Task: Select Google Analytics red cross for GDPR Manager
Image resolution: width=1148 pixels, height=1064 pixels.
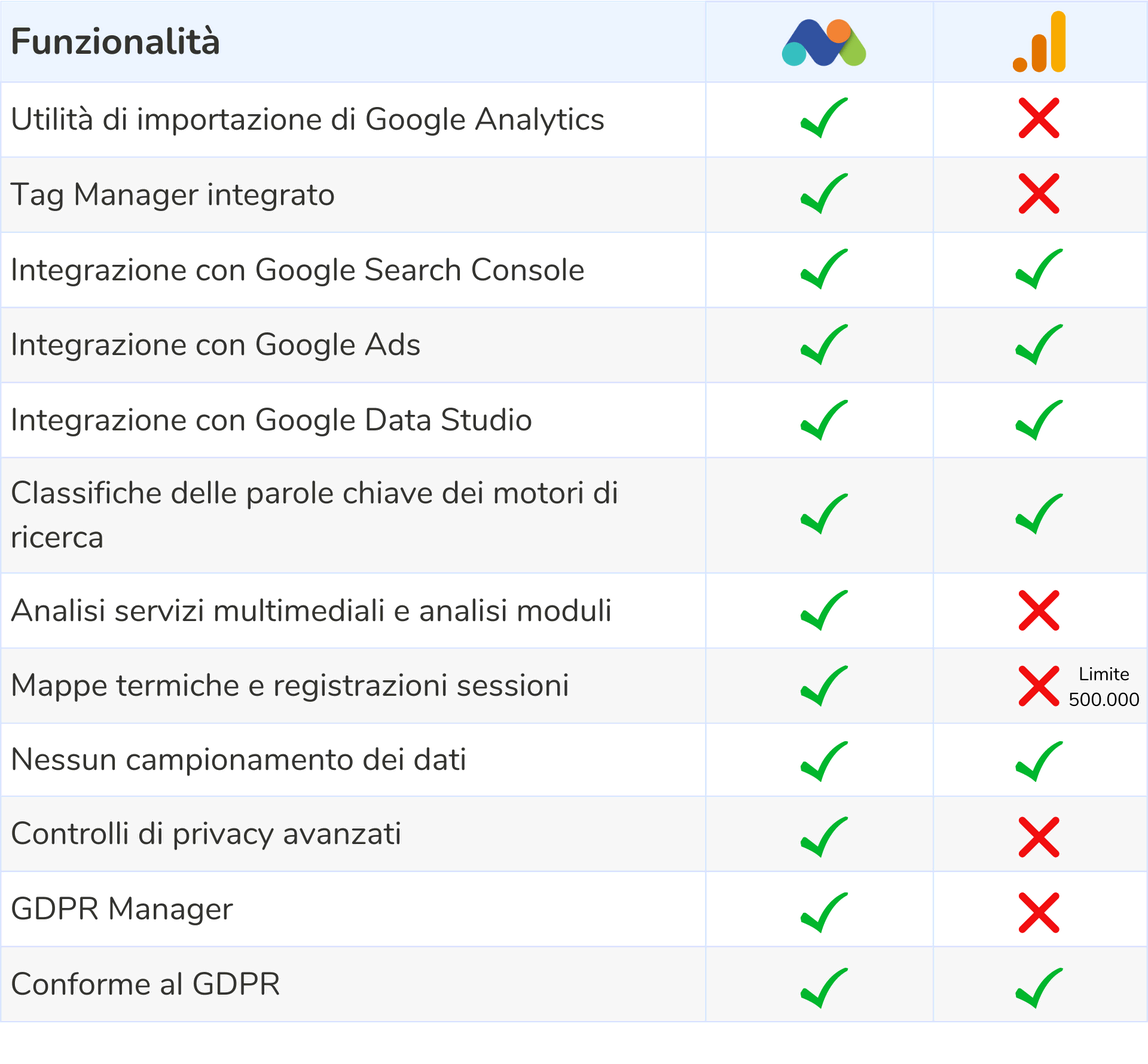Action: tap(1039, 912)
